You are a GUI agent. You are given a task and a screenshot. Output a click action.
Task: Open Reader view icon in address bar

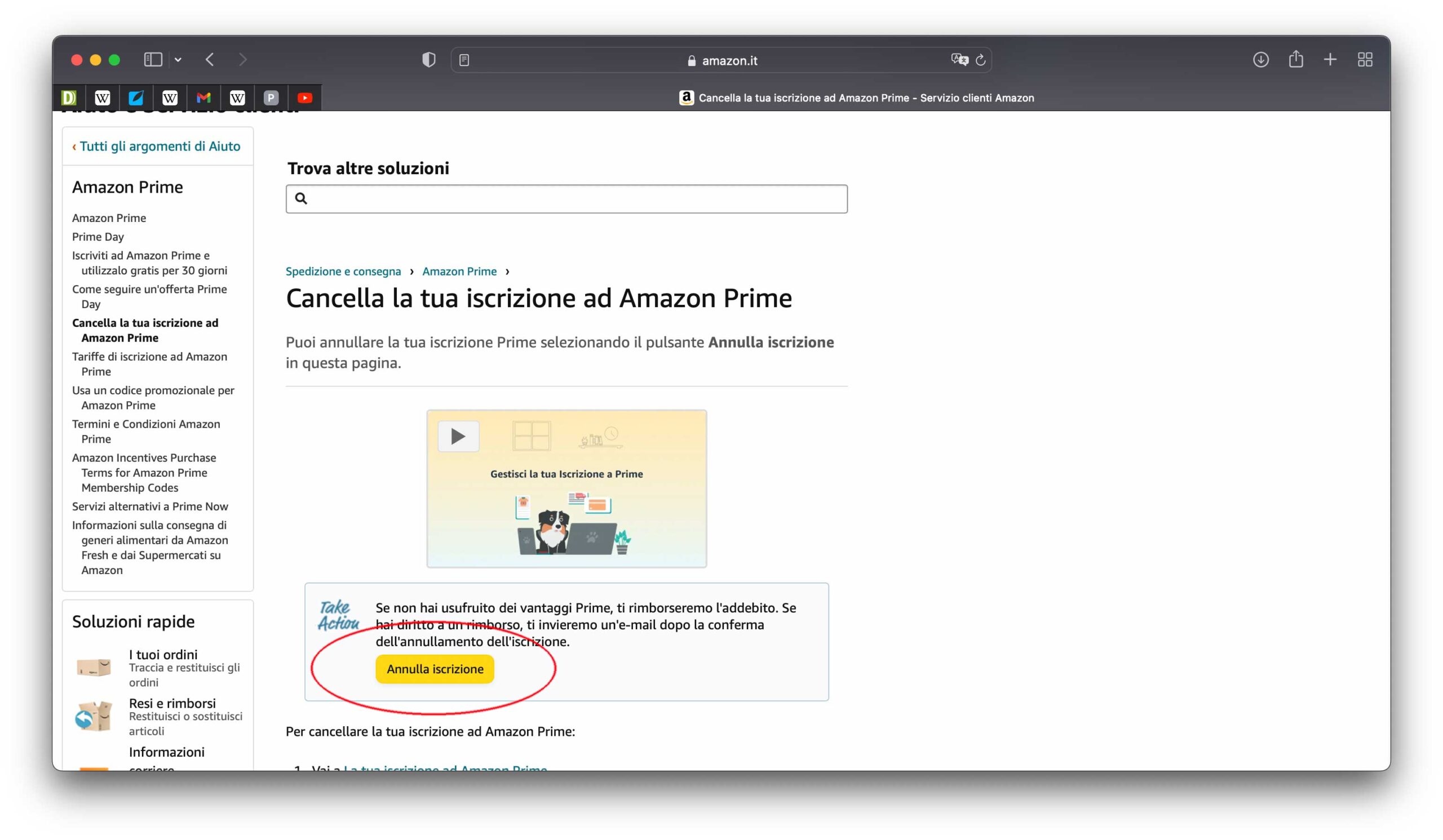[464, 60]
